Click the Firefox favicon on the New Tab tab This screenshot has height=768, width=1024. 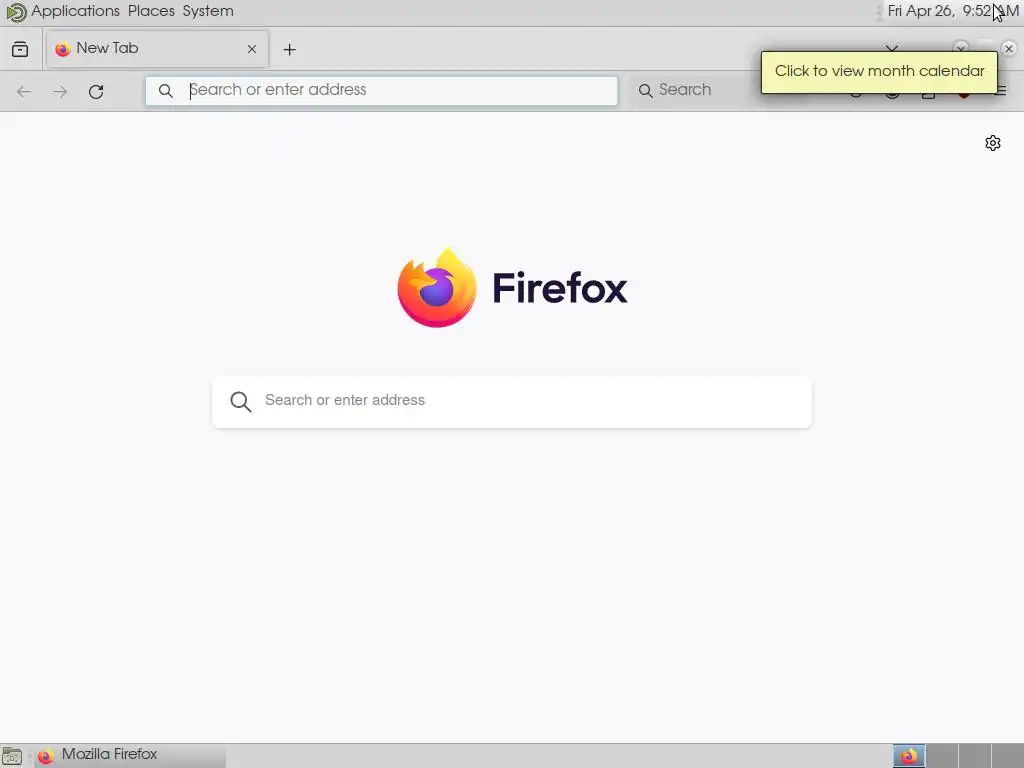point(63,49)
